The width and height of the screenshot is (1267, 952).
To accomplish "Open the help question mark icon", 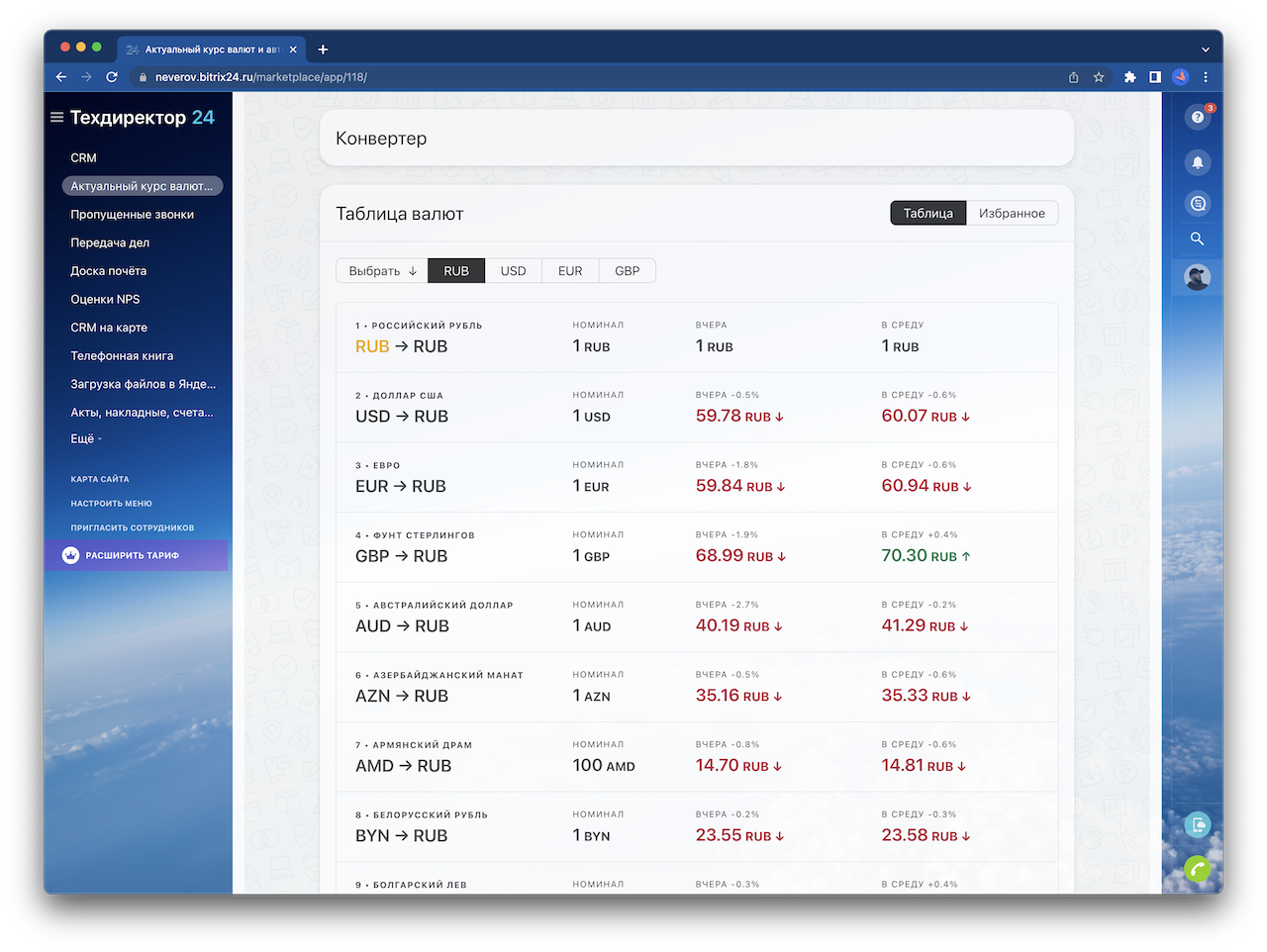I will (x=1197, y=117).
